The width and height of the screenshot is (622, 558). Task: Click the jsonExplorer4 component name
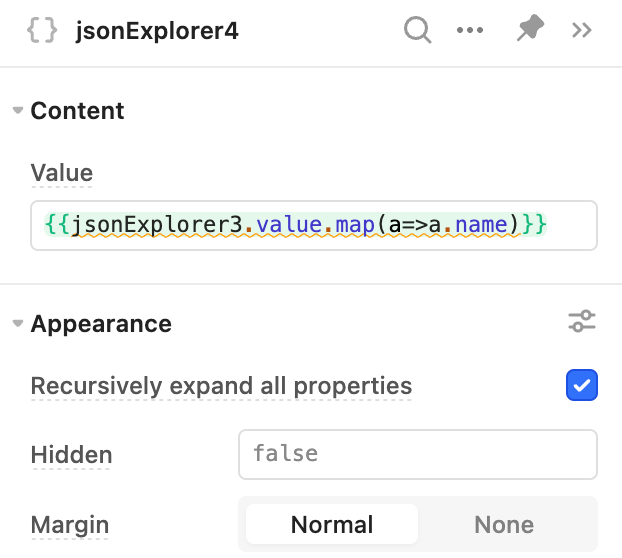pyautogui.click(x=157, y=31)
